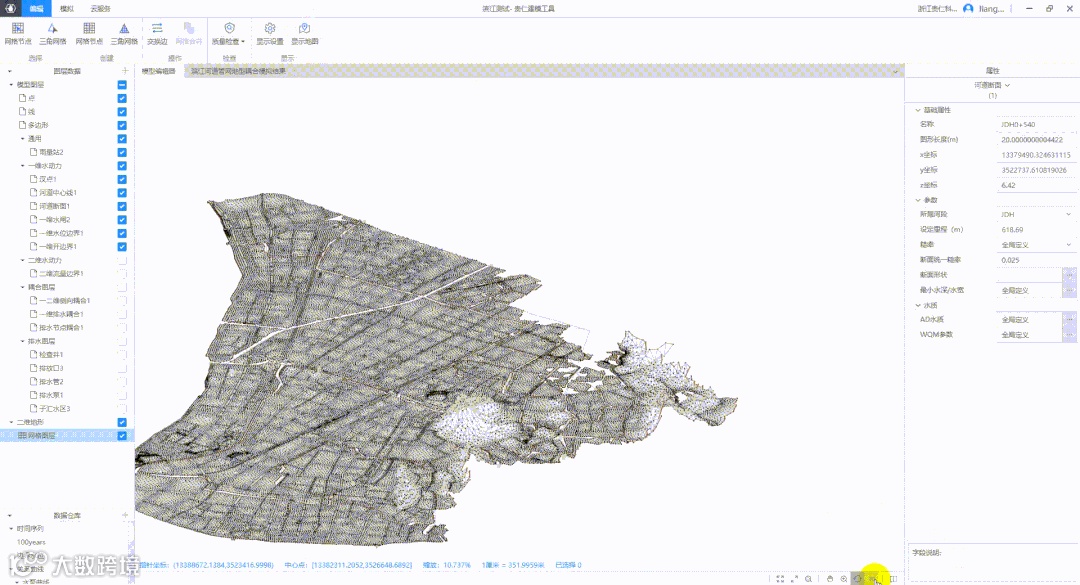Click the ellipsis button for 断面形状
The image size is (1080, 585).
coord(1069,274)
